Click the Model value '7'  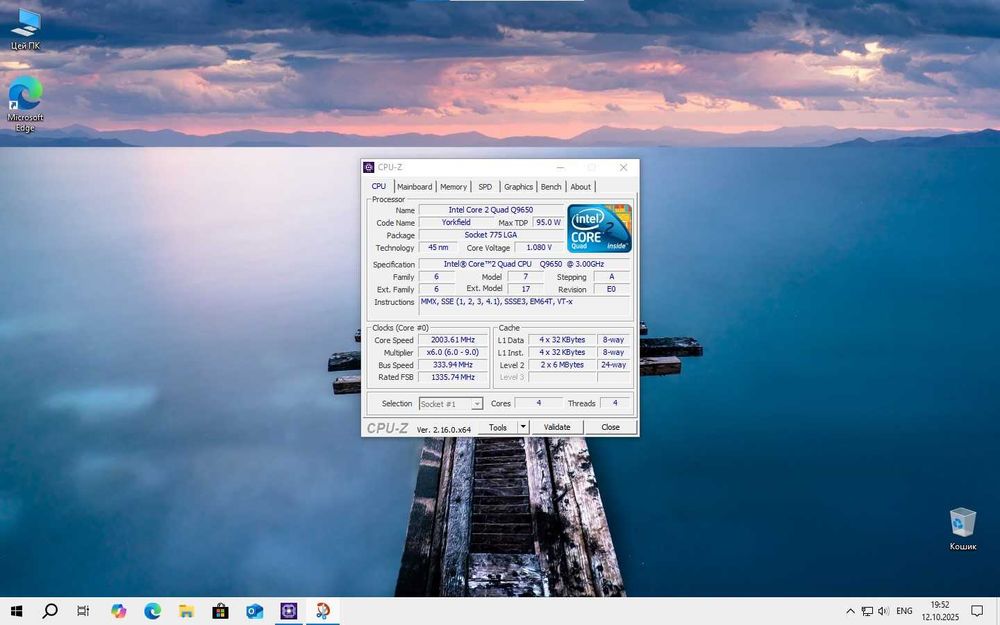click(x=526, y=277)
